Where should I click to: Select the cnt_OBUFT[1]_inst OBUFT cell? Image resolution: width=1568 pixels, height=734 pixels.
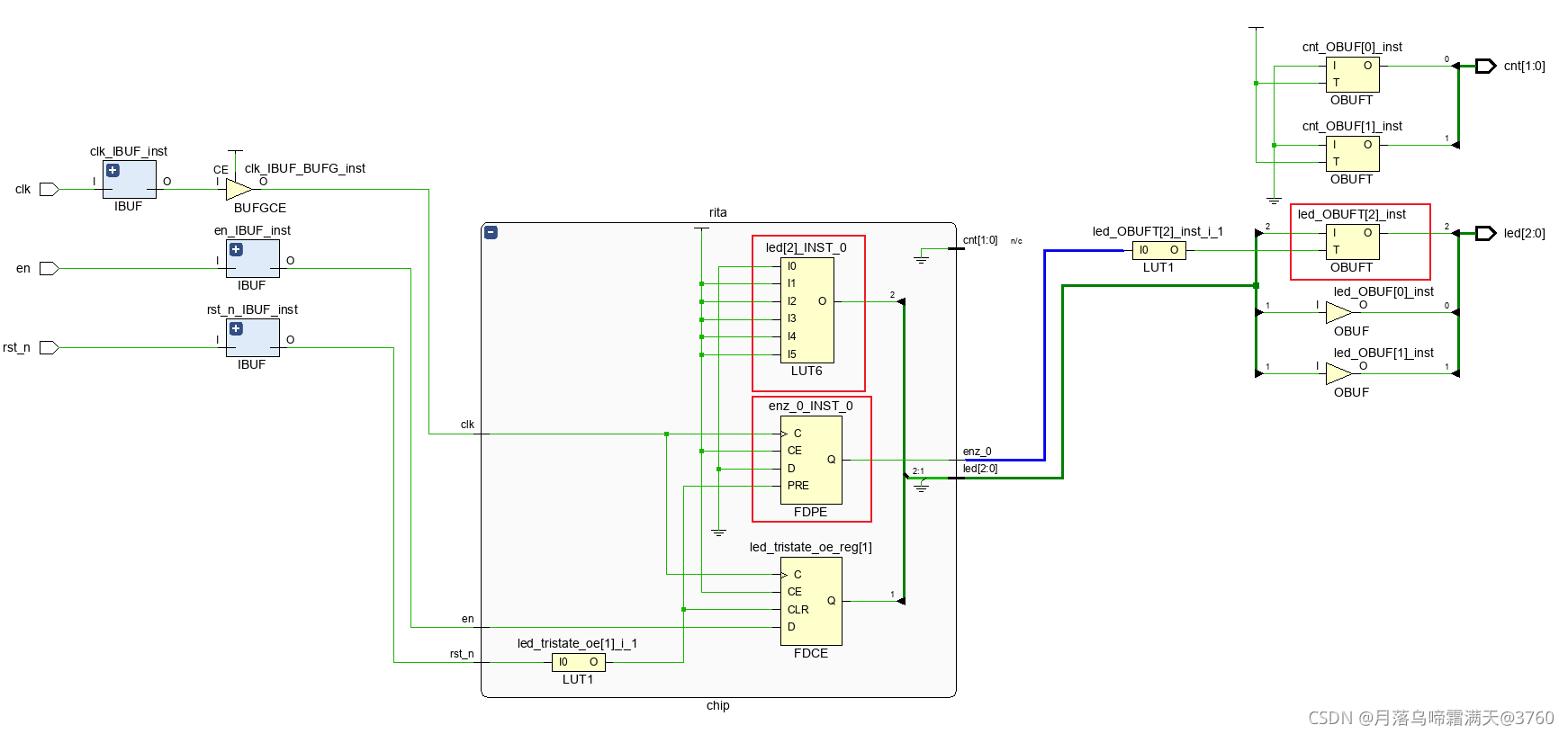pos(1352,154)
